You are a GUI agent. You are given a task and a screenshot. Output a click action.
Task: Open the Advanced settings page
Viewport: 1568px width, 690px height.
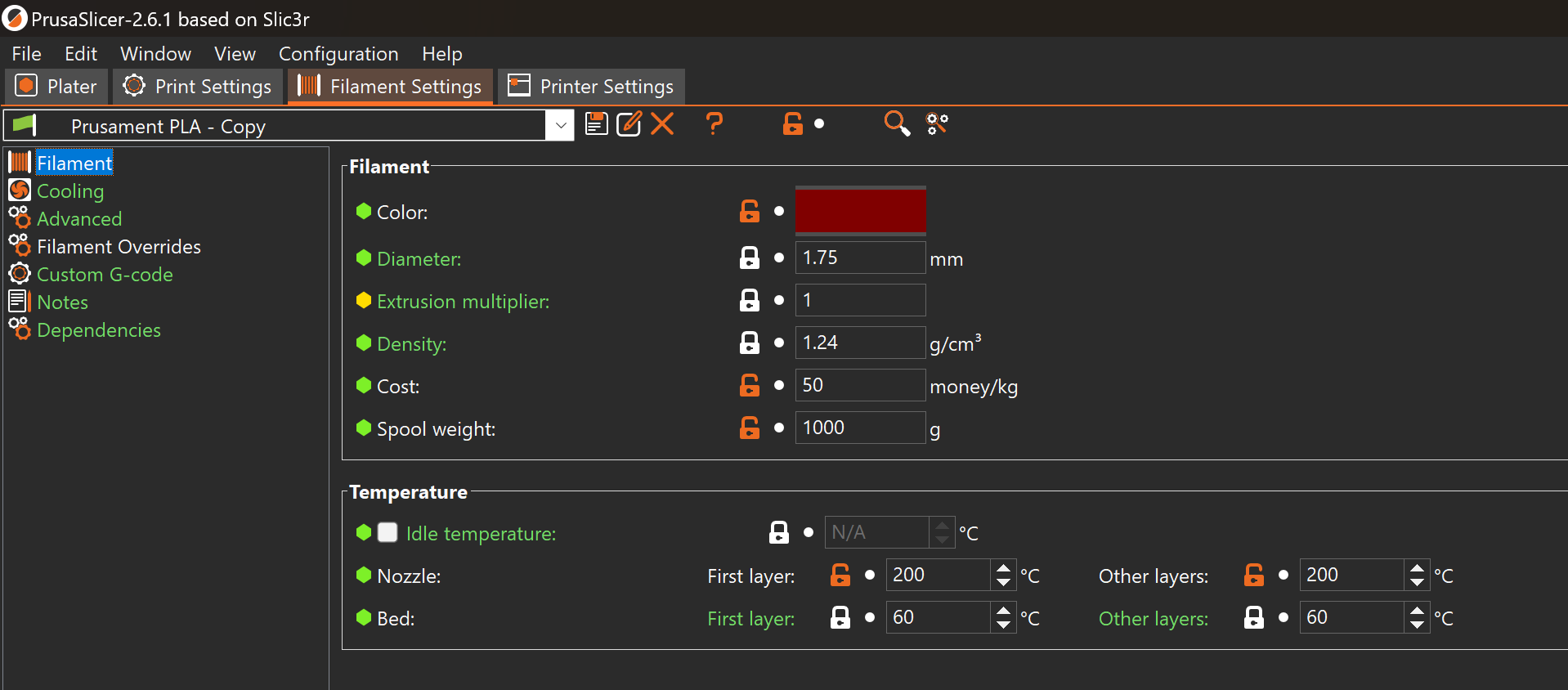(79, 219)
